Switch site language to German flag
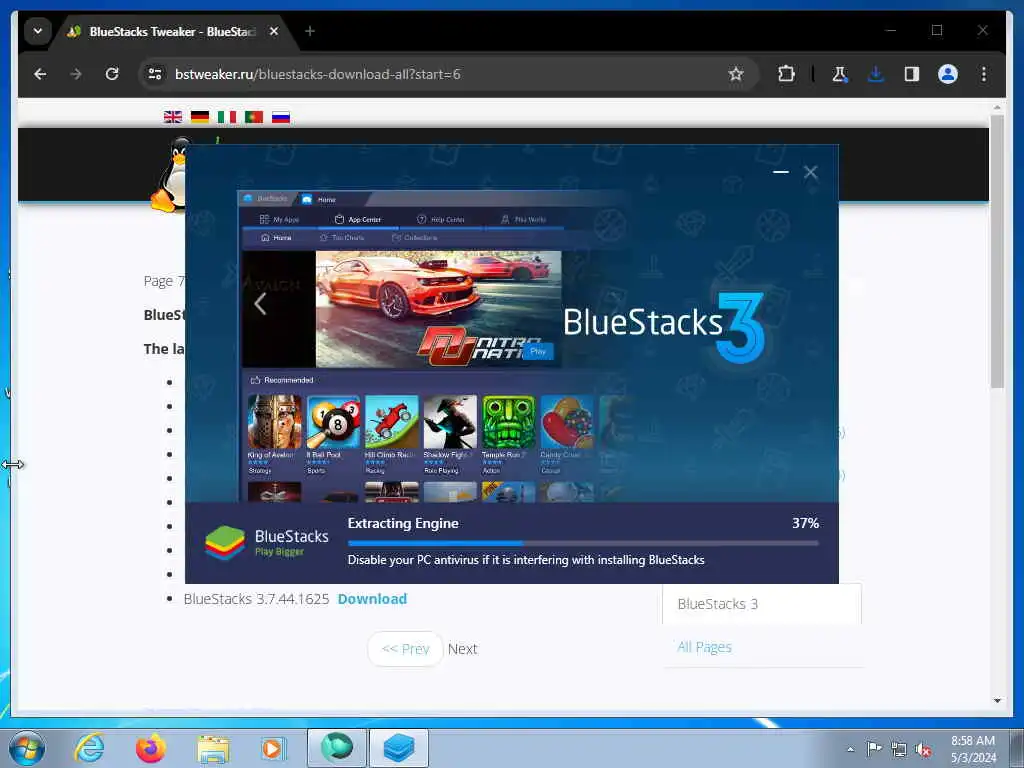This screenshot has height=768, width=1024. point(200,117)
